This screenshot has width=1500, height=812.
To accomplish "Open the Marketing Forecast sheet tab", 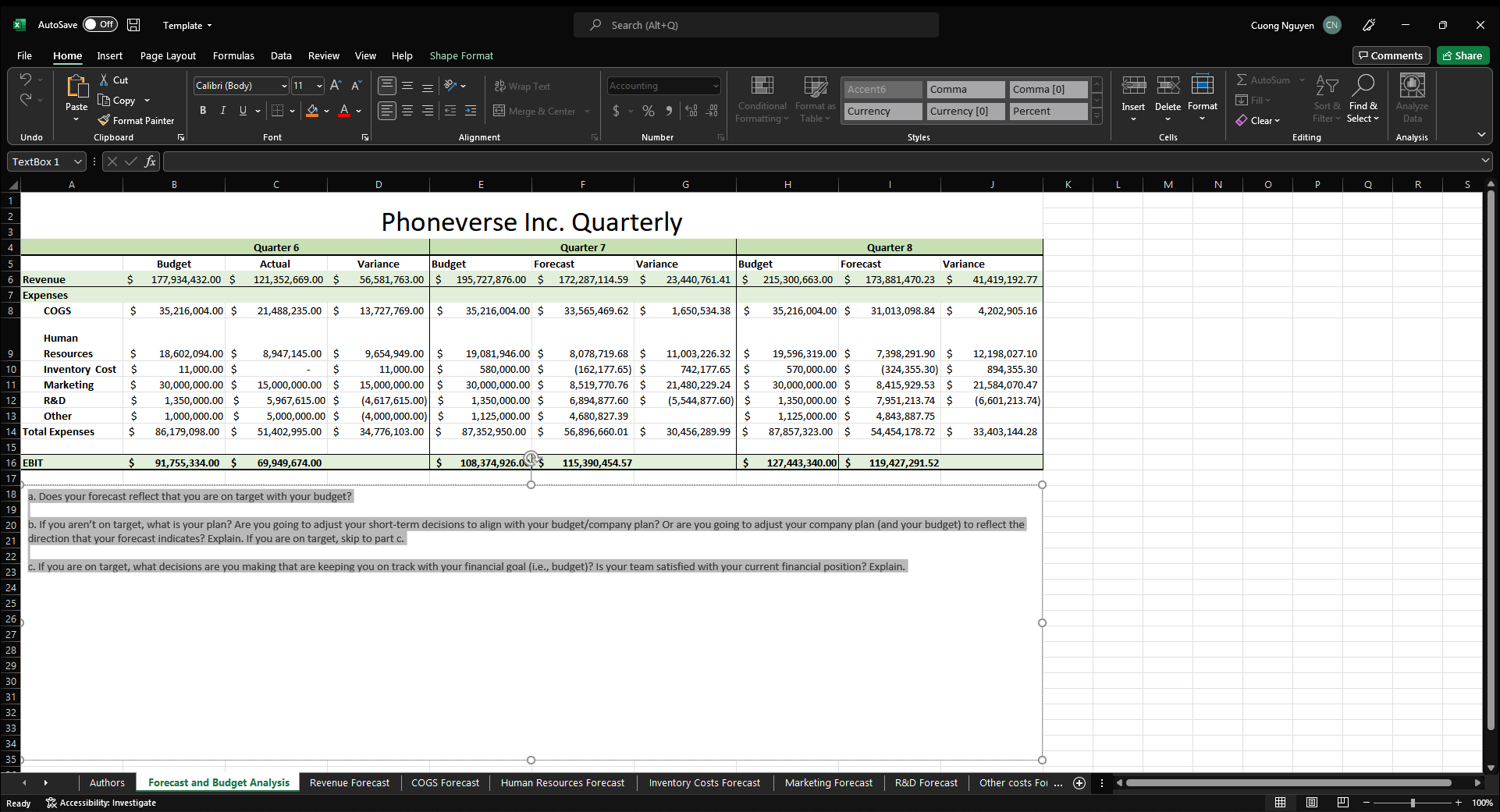I will pyautogui.click(x=829, y=783).
